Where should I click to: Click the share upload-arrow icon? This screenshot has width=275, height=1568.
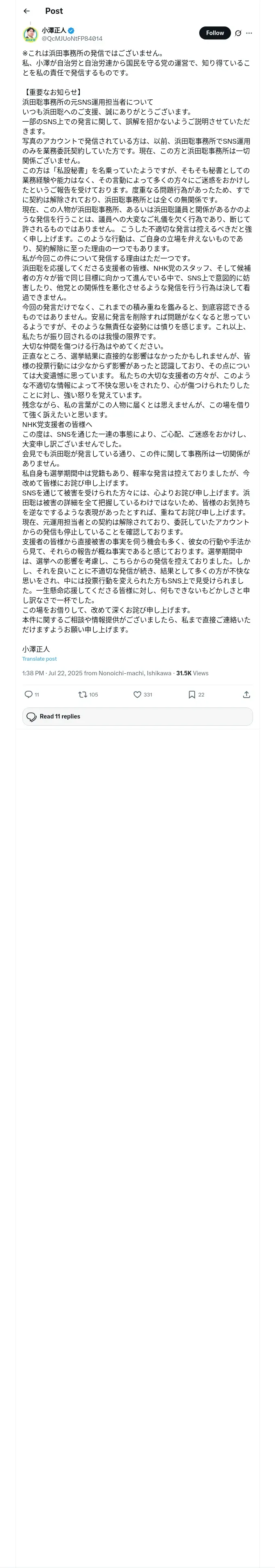tap(246, 694)
